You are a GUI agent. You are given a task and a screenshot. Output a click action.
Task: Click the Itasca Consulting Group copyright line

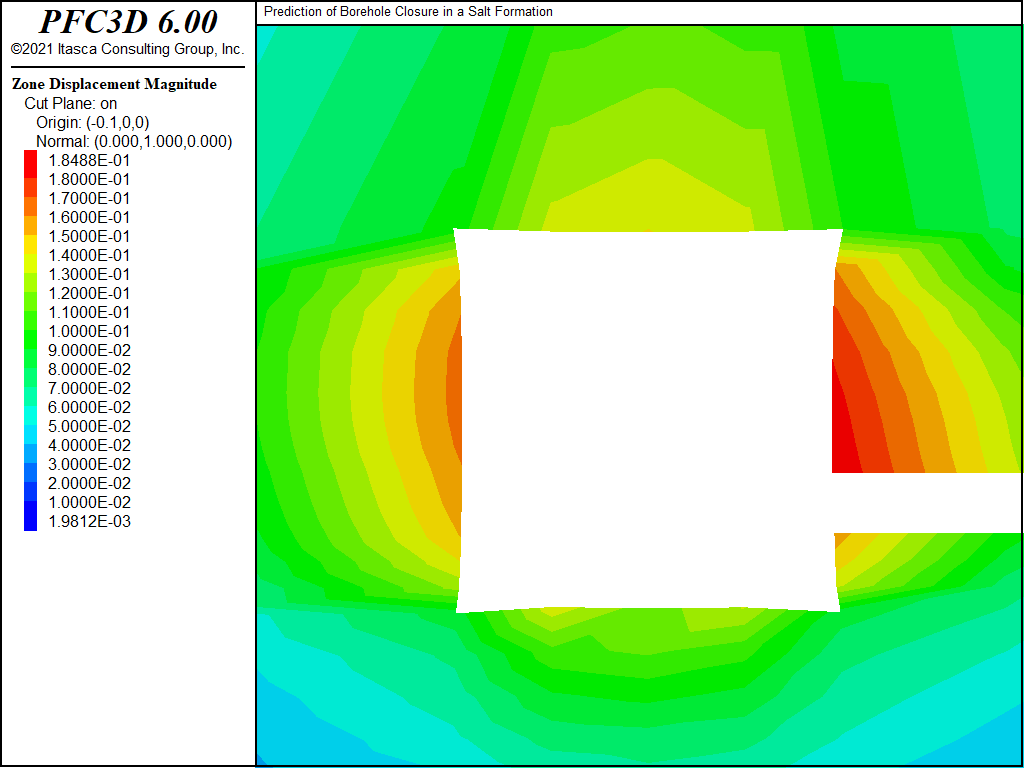[x=127, y=49]
